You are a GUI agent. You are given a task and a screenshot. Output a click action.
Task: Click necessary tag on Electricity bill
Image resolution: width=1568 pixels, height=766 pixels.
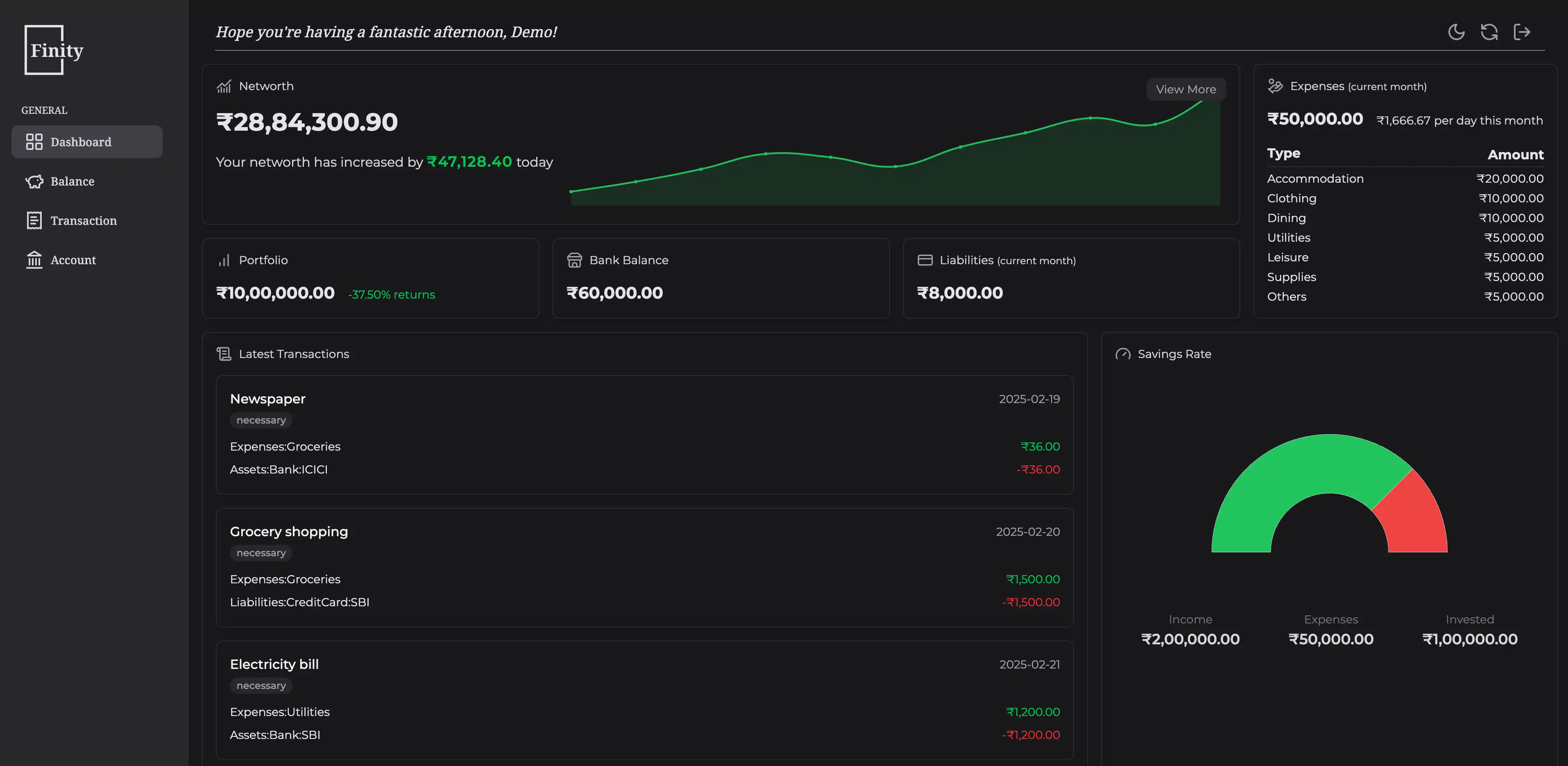261,686
